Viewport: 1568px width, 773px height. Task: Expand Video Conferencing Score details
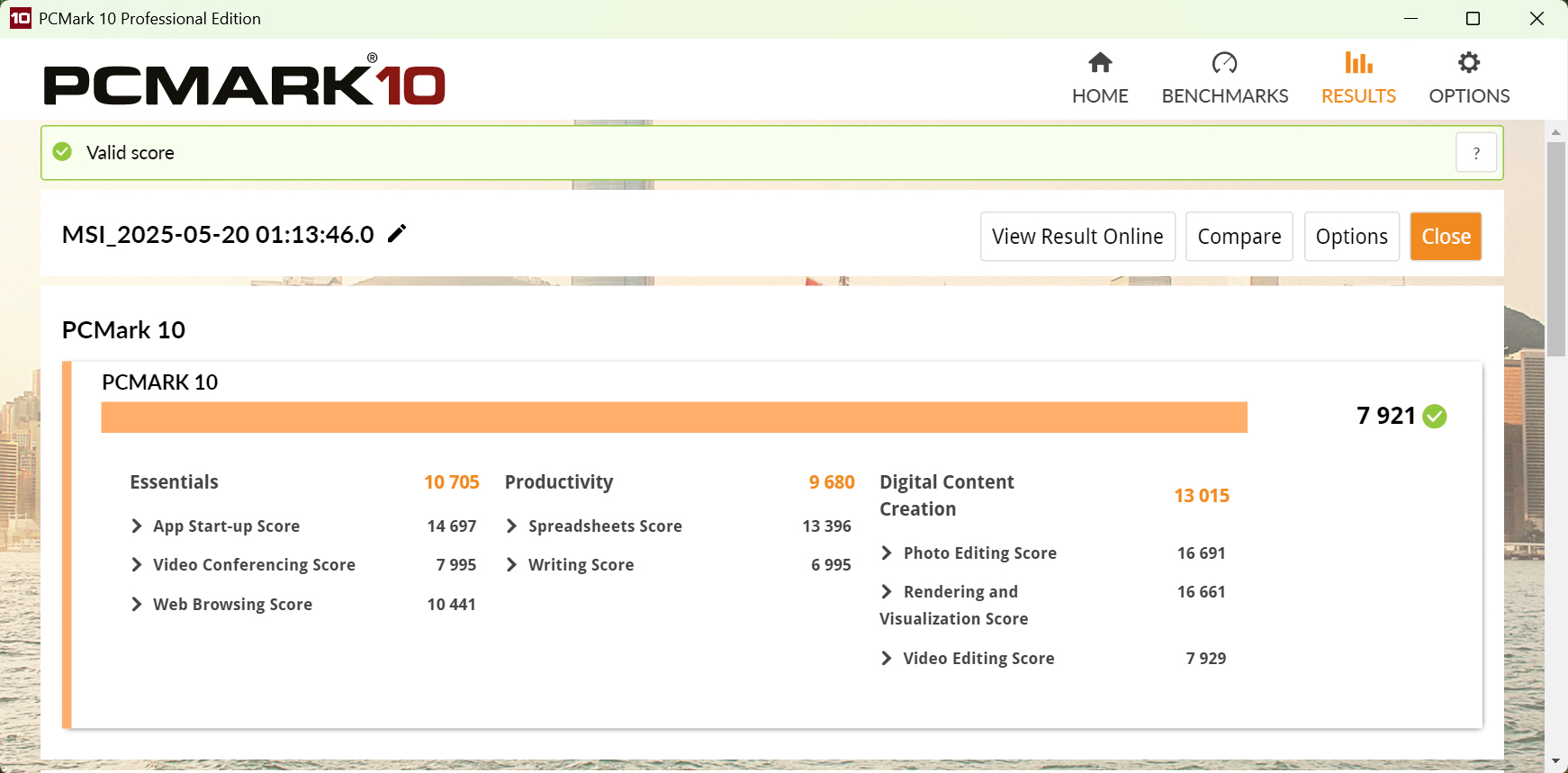click(x=137, y=564)
